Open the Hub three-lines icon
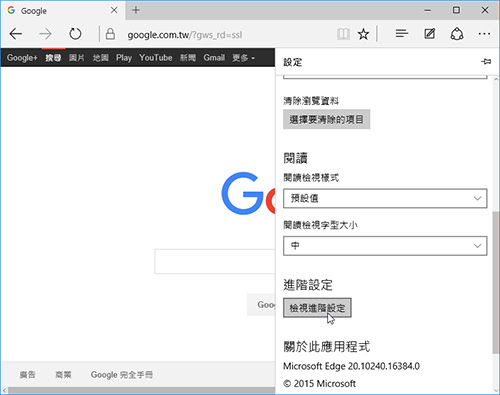The height and width of the screenshot is (395, 500). coord(402,33)
